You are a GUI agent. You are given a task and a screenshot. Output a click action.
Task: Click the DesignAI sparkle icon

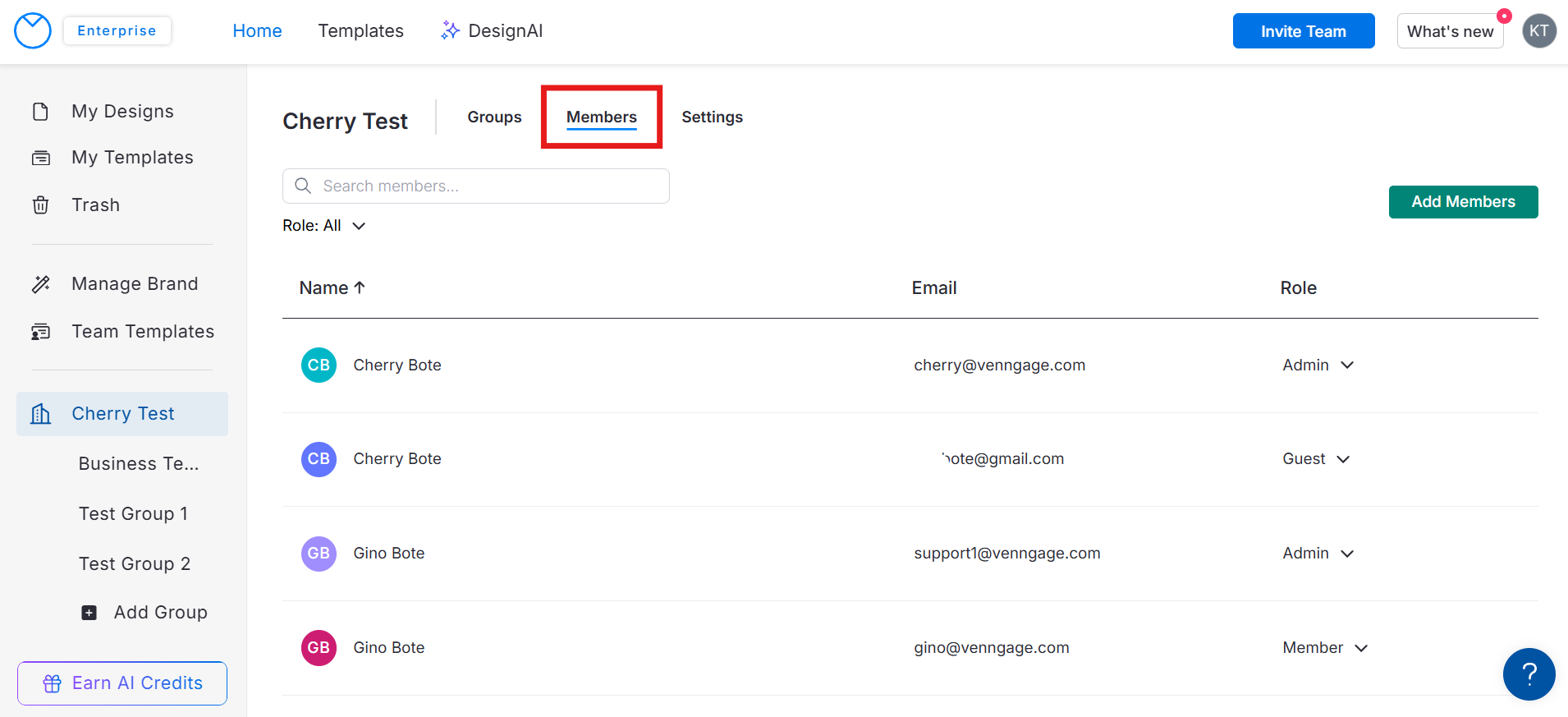[450, 31]
